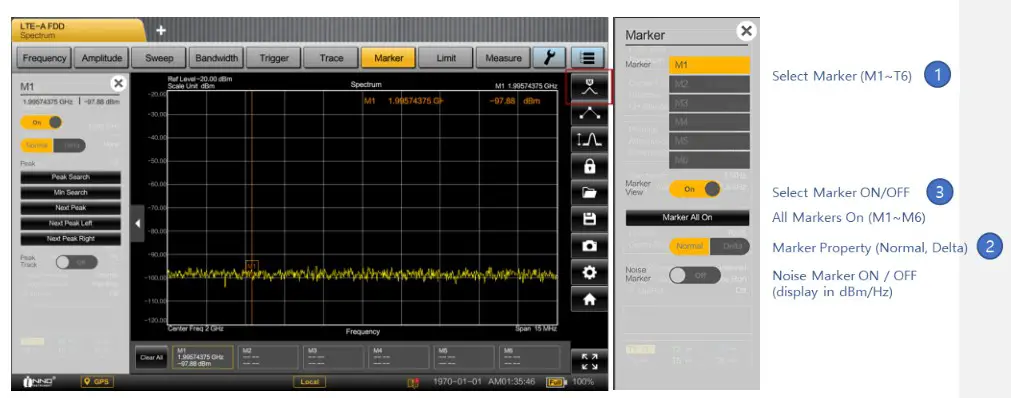Select M2 in Marker list
Viewport: 1011px width, 398px height.
click(x=709, y=84)
